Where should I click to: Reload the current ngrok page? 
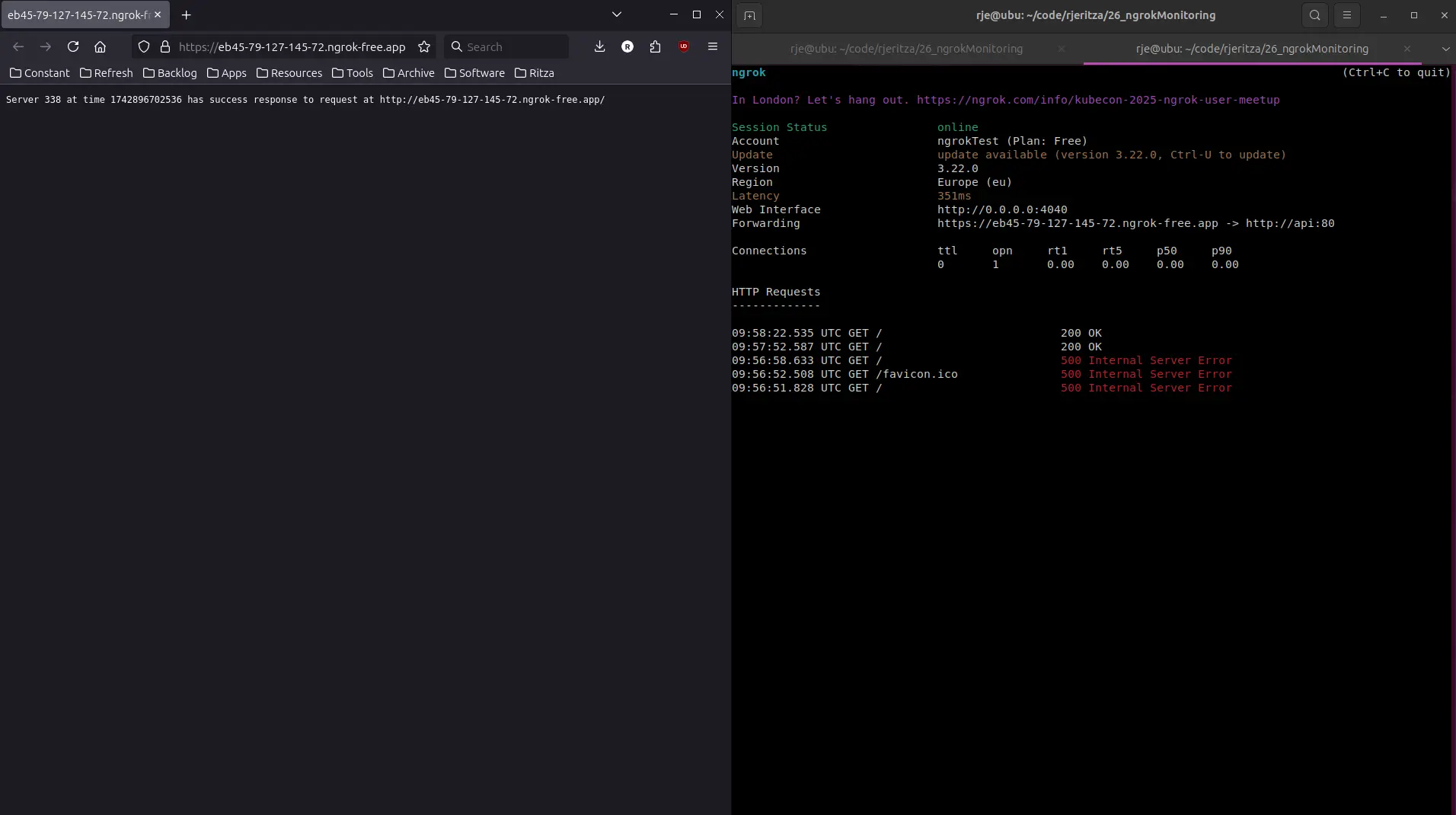(x=73, y=46)
